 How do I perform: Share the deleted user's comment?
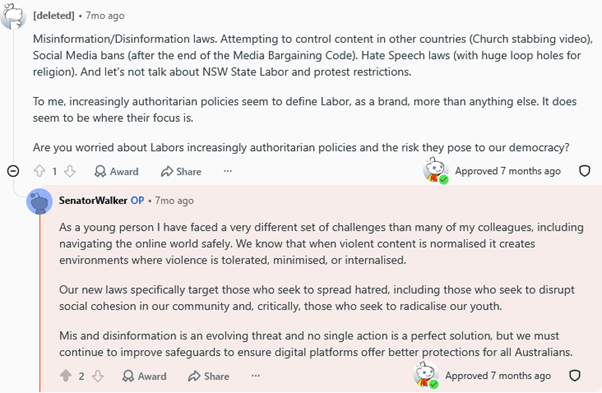(181, 171)
